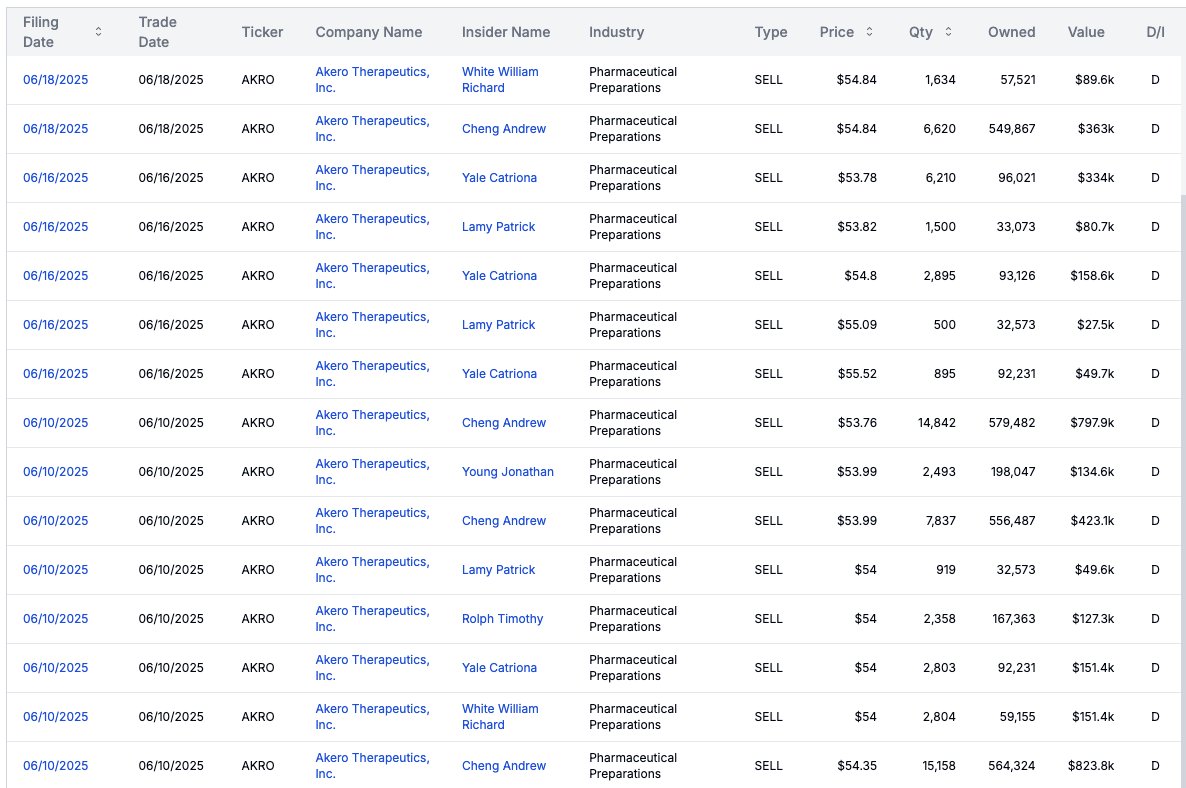Click SELL type in Rolph Timothy row
Screen dimensions: 1186x788
(x=768, y=619)
